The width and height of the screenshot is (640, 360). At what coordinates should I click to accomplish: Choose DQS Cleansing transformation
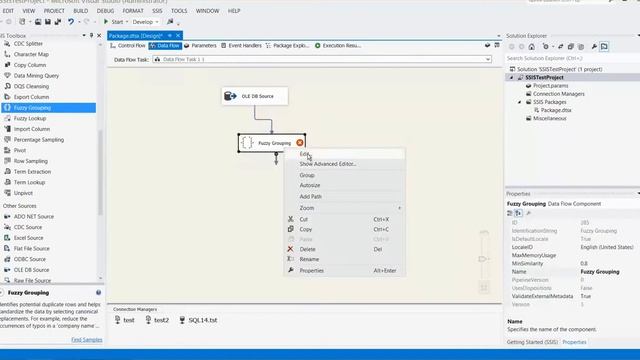point(31,86)
